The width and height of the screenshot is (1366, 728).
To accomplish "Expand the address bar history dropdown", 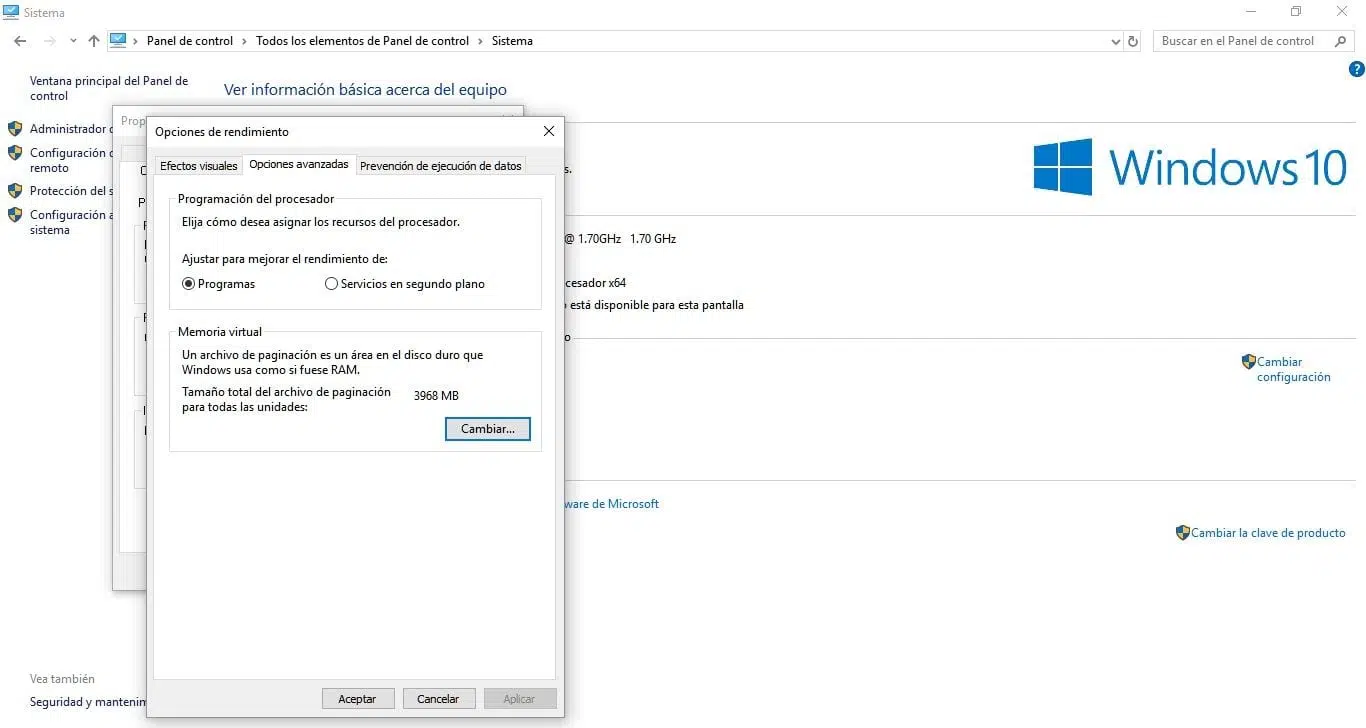I will tap(1116, 42).
